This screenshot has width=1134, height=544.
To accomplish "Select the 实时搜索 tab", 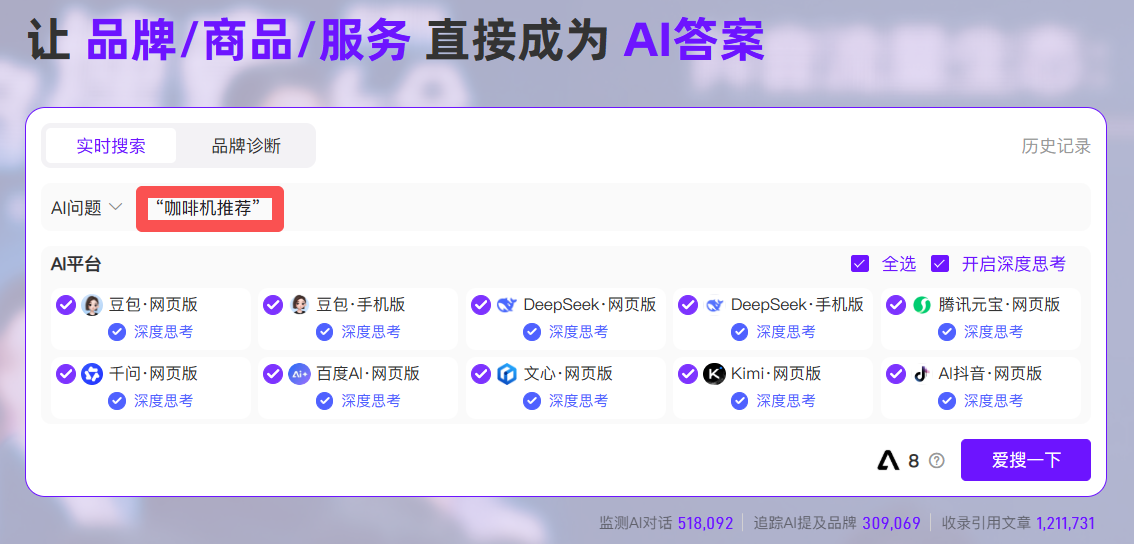I will coord(111,146).
